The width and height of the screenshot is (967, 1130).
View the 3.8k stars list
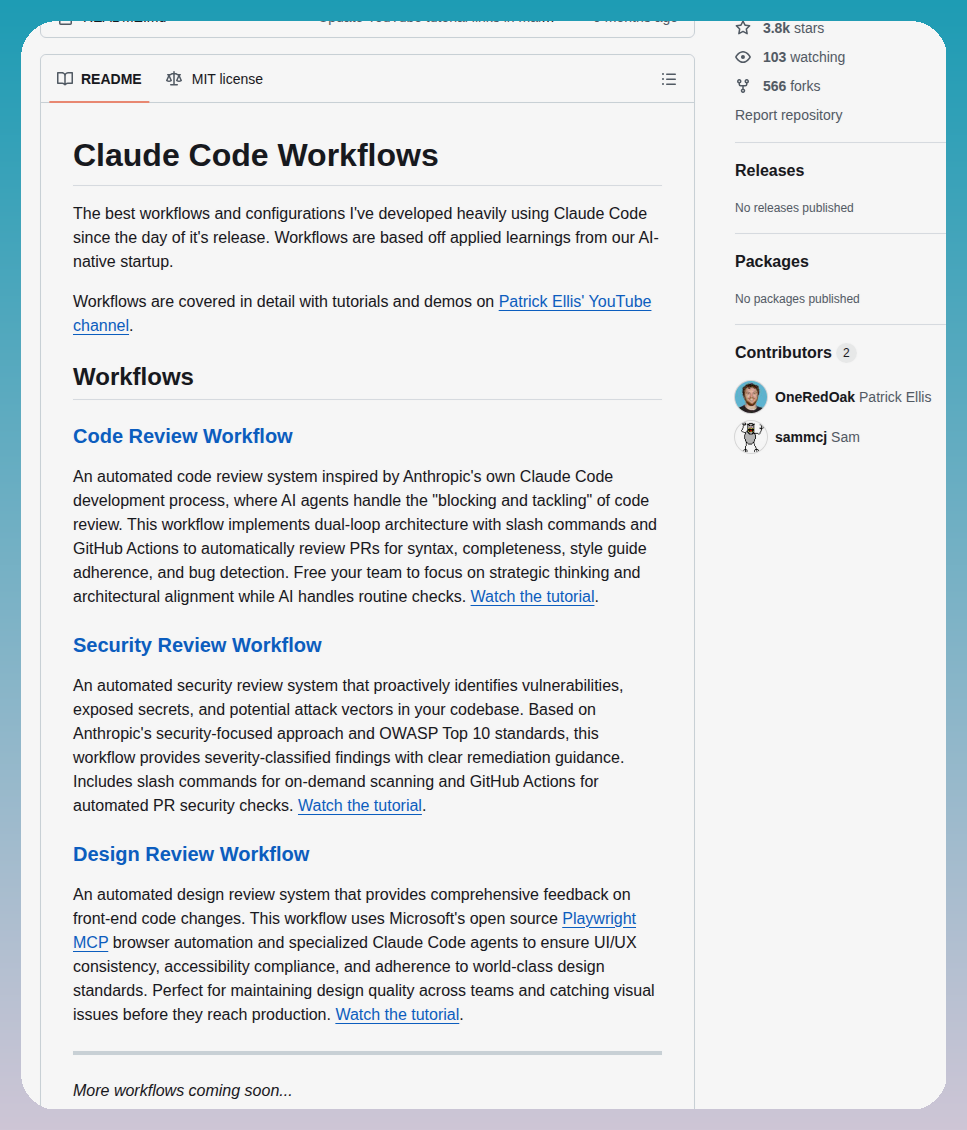click(x=793, y=28)
